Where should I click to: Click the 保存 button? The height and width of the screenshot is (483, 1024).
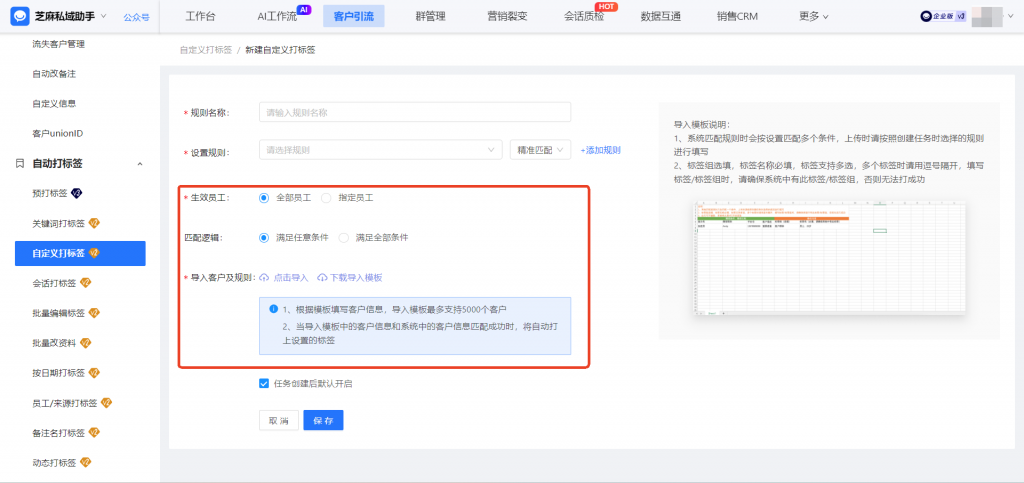(323, 420)
